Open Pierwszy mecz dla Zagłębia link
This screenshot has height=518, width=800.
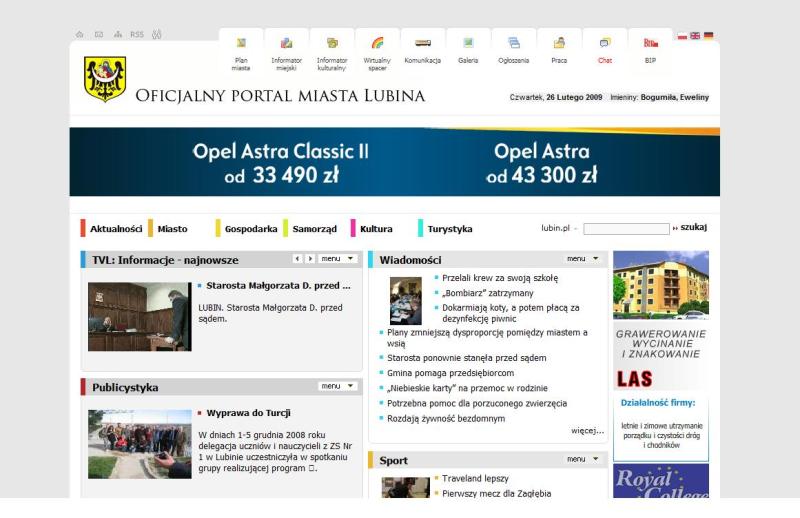pyautogui.click(x=496, y=494)
